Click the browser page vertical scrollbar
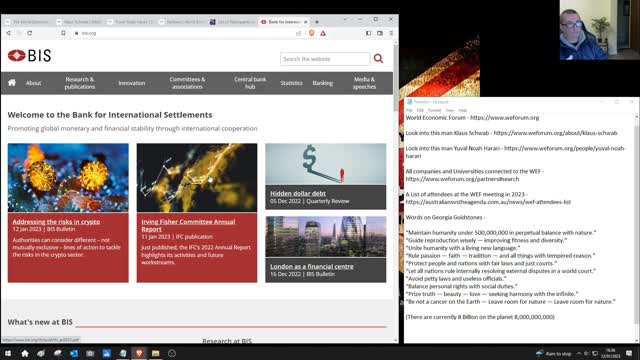 click(x=396, y=190)
